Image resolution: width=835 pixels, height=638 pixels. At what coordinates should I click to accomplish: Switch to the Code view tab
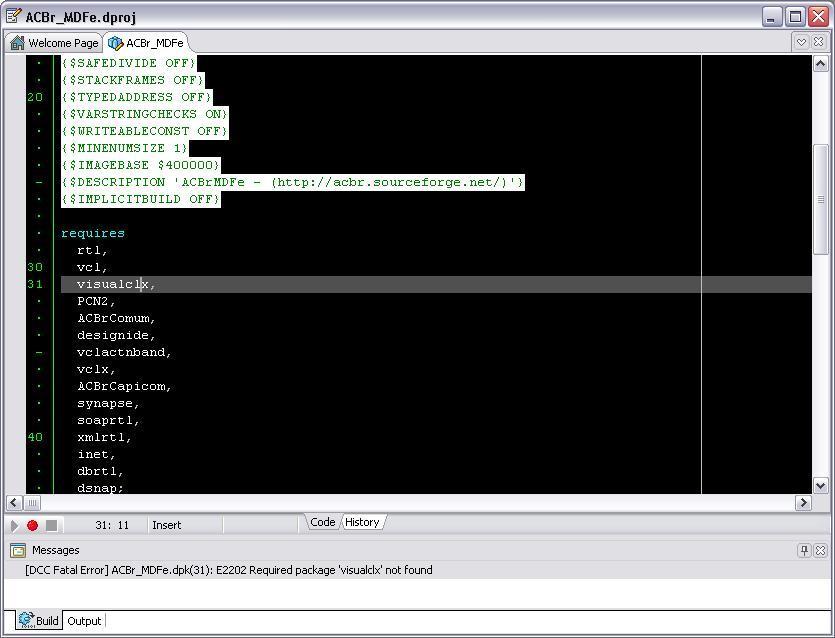tap(322, 522)
